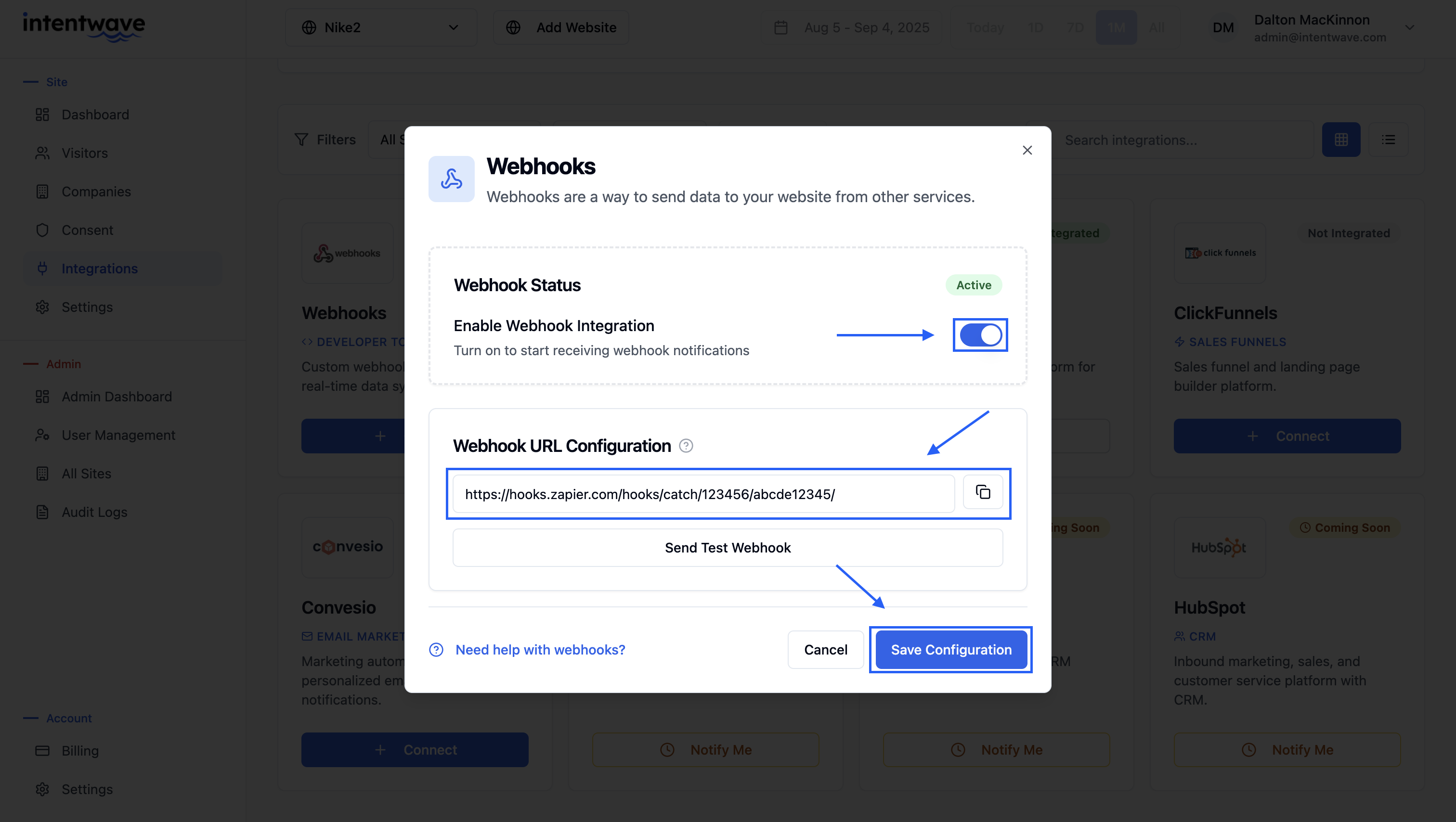1456x822 pixels.
Task: Click the Filters funnel icon
Action: (301, 140)
